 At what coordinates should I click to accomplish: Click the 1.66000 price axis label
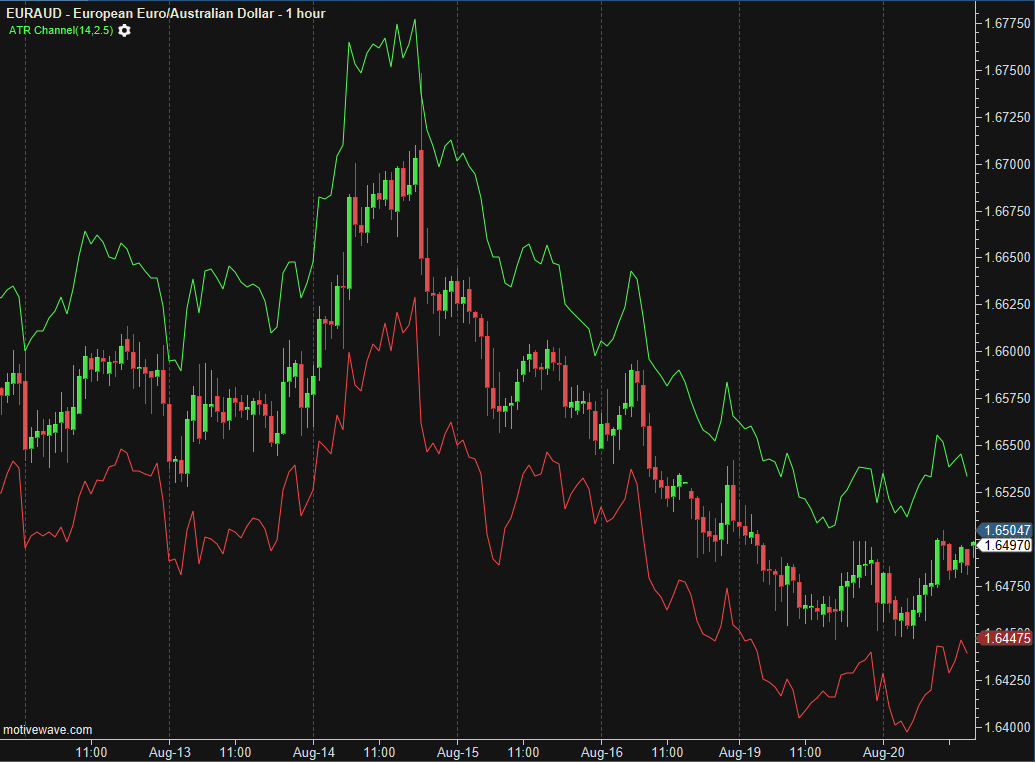[x=1007, y=351]
